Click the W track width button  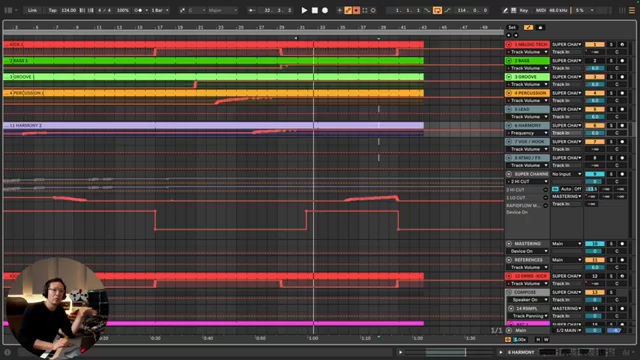click(x=546, y=340)
